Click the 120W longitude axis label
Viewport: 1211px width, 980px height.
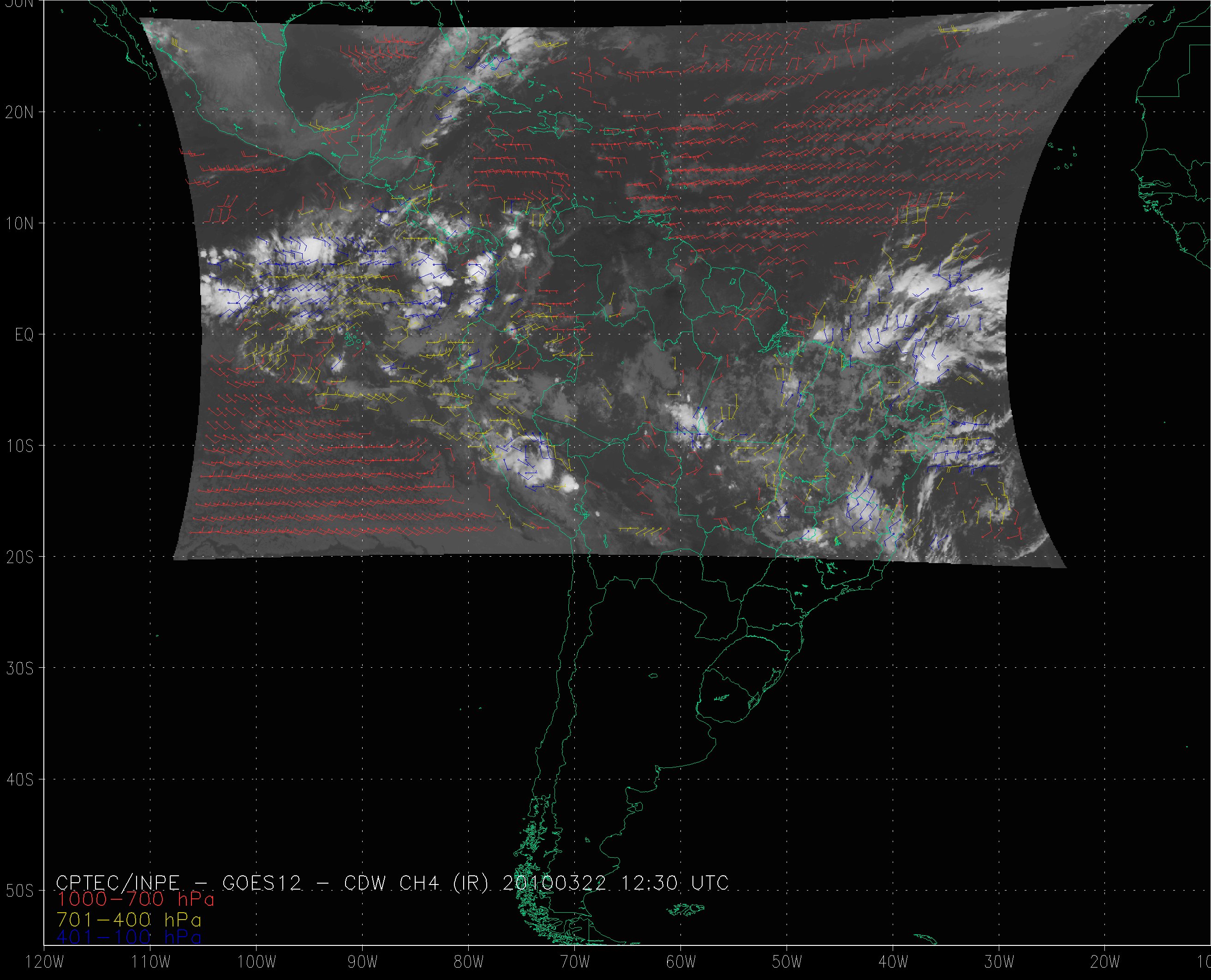click(45, 962)
